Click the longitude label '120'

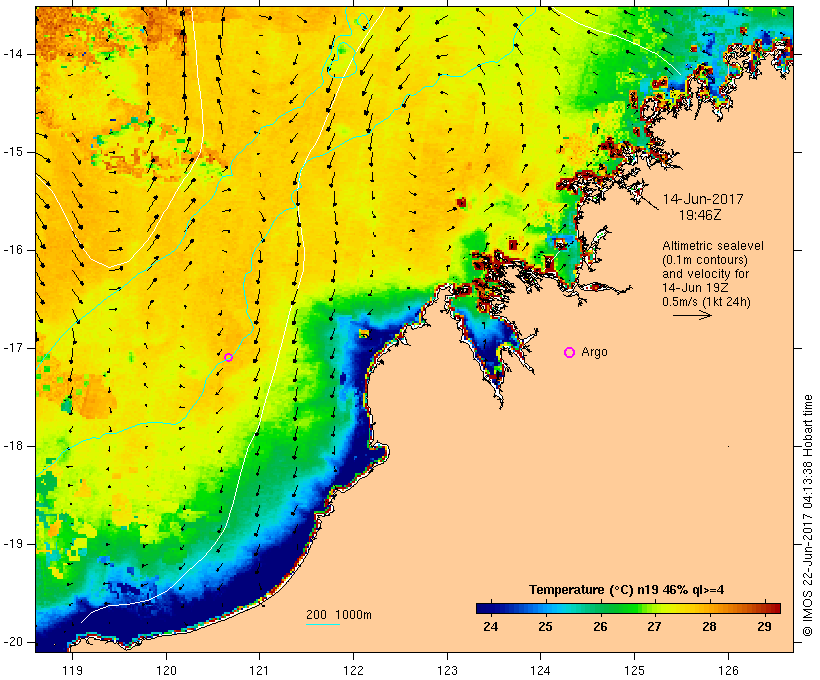[x=166, y=670]
